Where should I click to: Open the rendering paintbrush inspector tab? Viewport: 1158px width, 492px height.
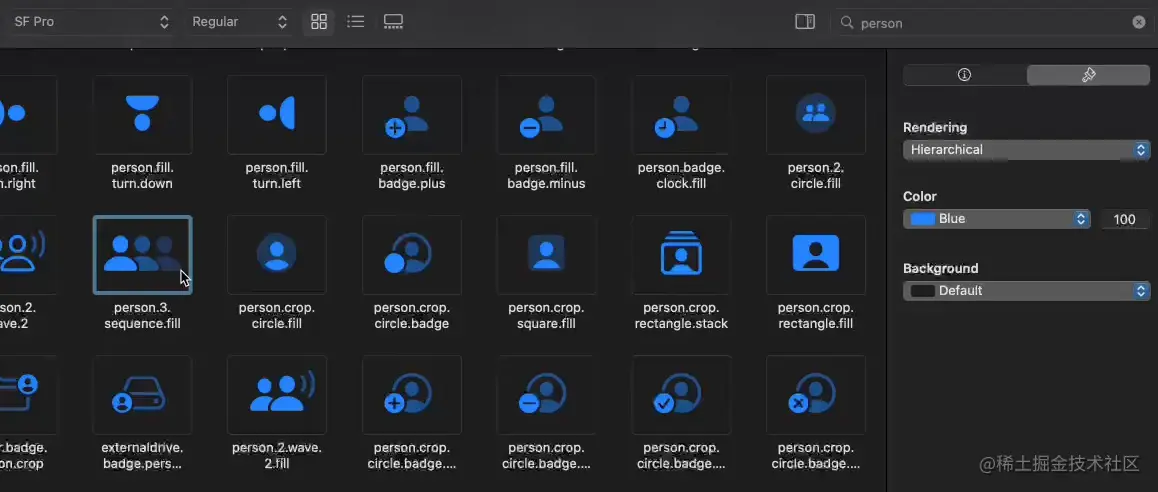[1089, 75]
